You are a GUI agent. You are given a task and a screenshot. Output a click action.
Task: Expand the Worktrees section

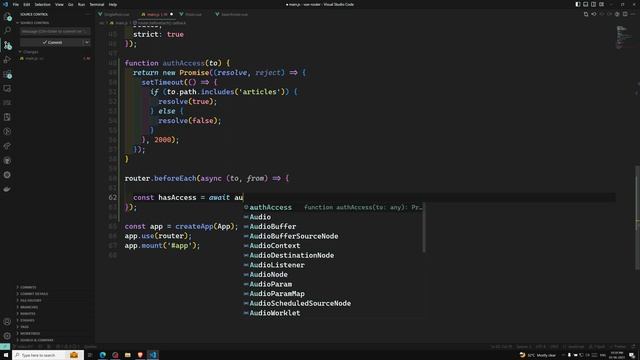click(x=30, y=333)
